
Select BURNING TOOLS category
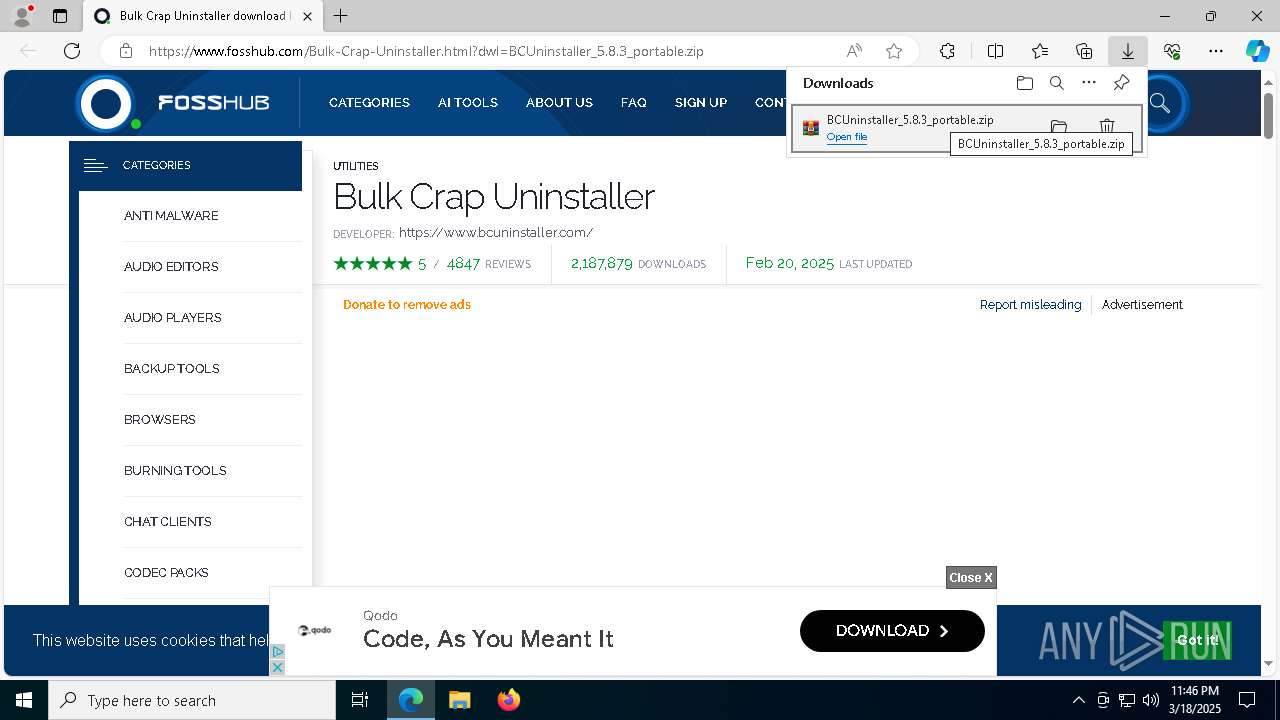[175, 471]
